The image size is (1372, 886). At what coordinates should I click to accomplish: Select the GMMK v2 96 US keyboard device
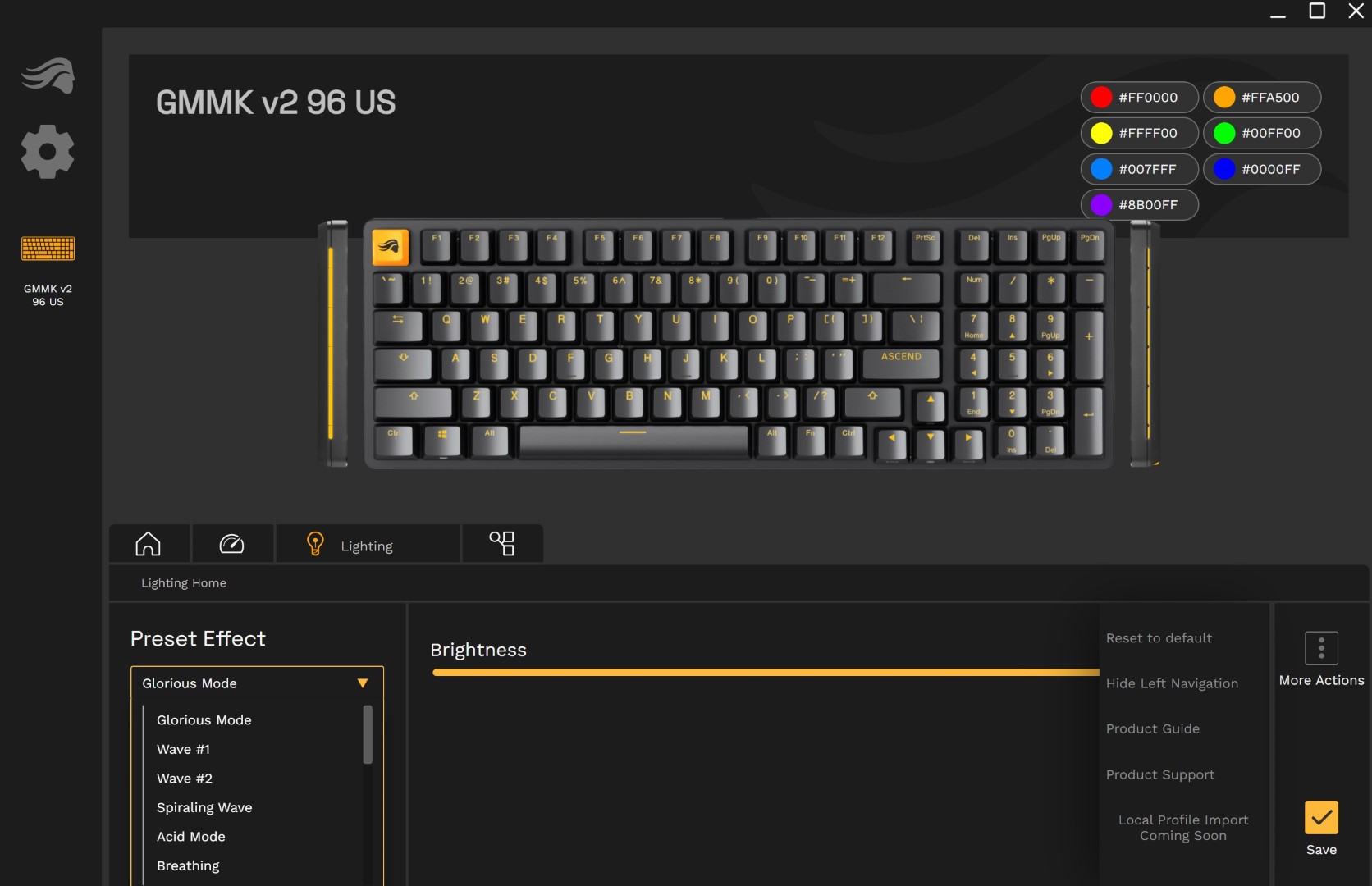pyautogui.click(x=48, y=271)
